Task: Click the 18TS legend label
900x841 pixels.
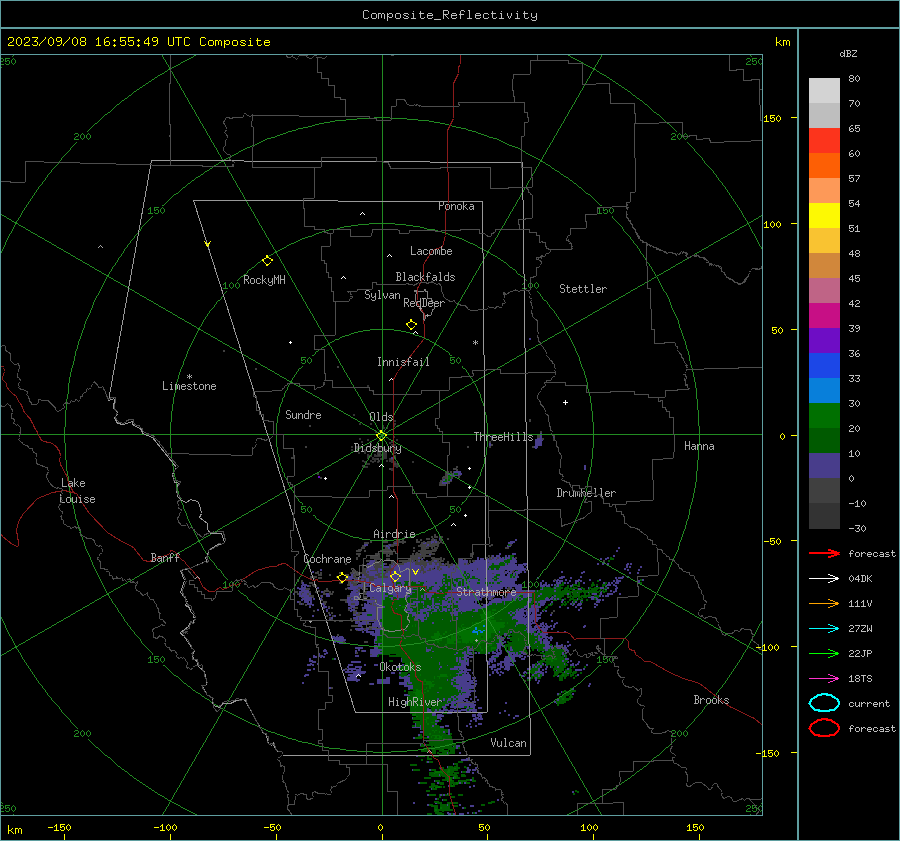Action: 860,679
